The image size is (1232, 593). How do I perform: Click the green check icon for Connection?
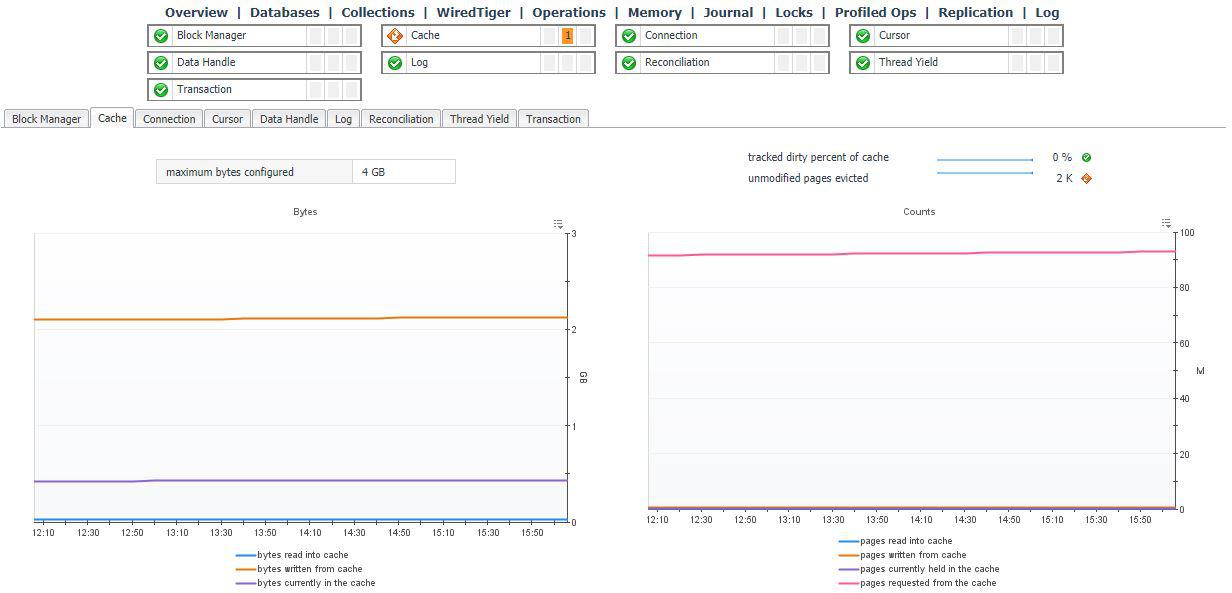(629, 36)
